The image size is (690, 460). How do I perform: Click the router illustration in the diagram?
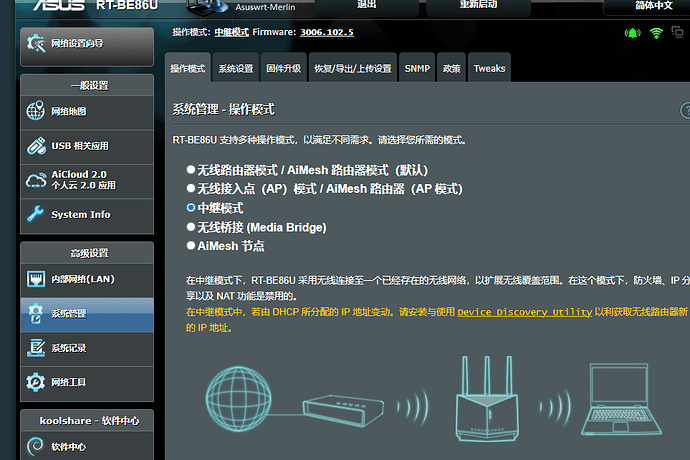pos(486,398)
